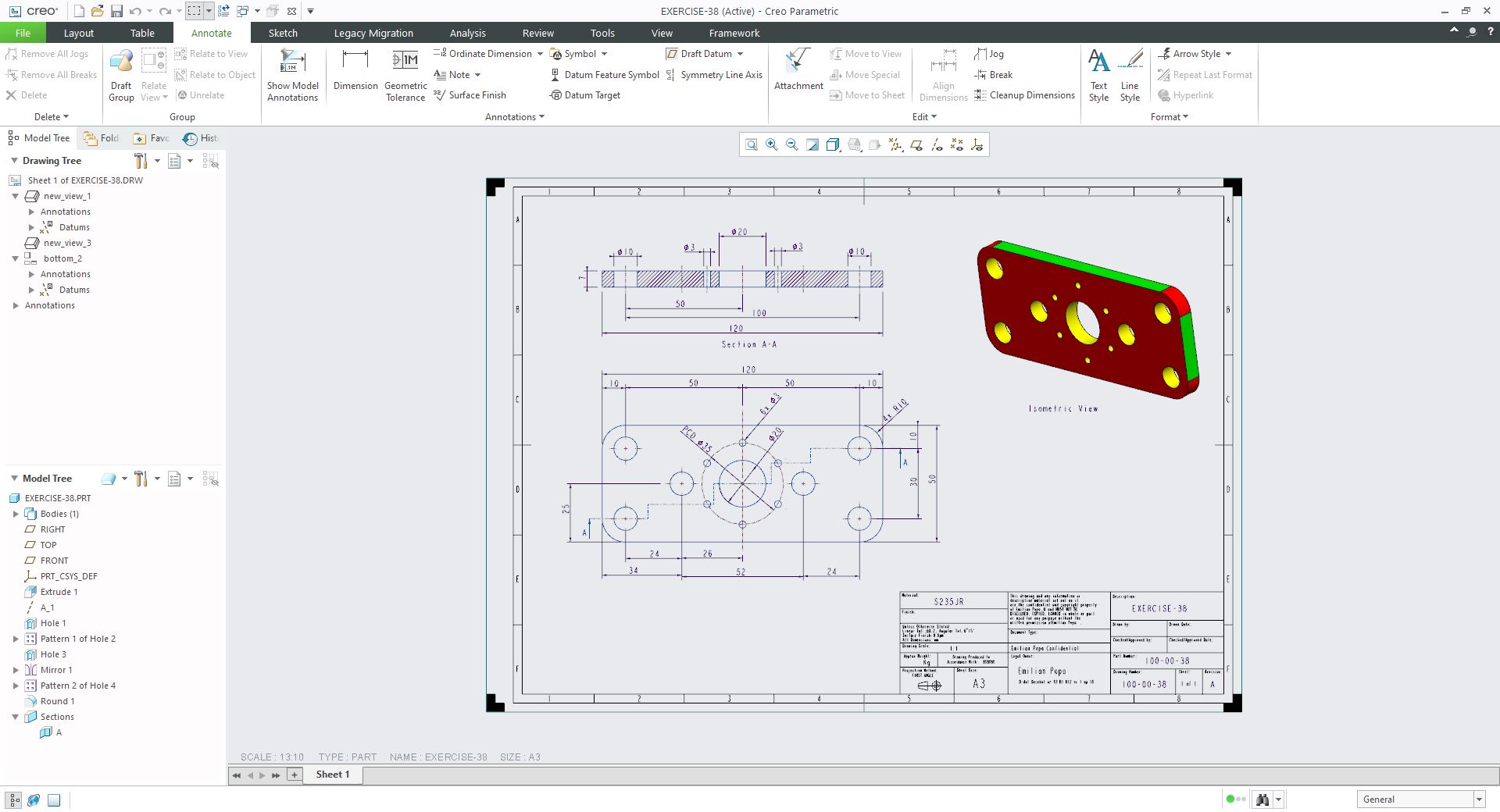Click the Zoom In magnifier icon
This screenshot has width=1500, height=812.
point(772,145)
